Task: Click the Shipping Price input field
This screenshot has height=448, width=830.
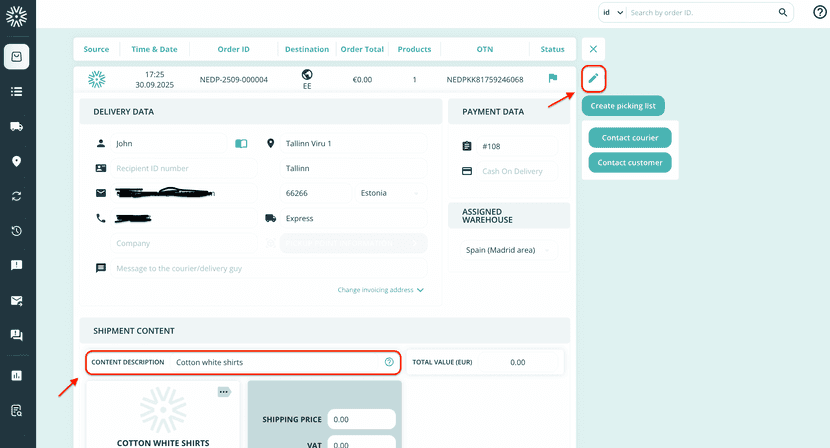Action: [x=361, y=420]
